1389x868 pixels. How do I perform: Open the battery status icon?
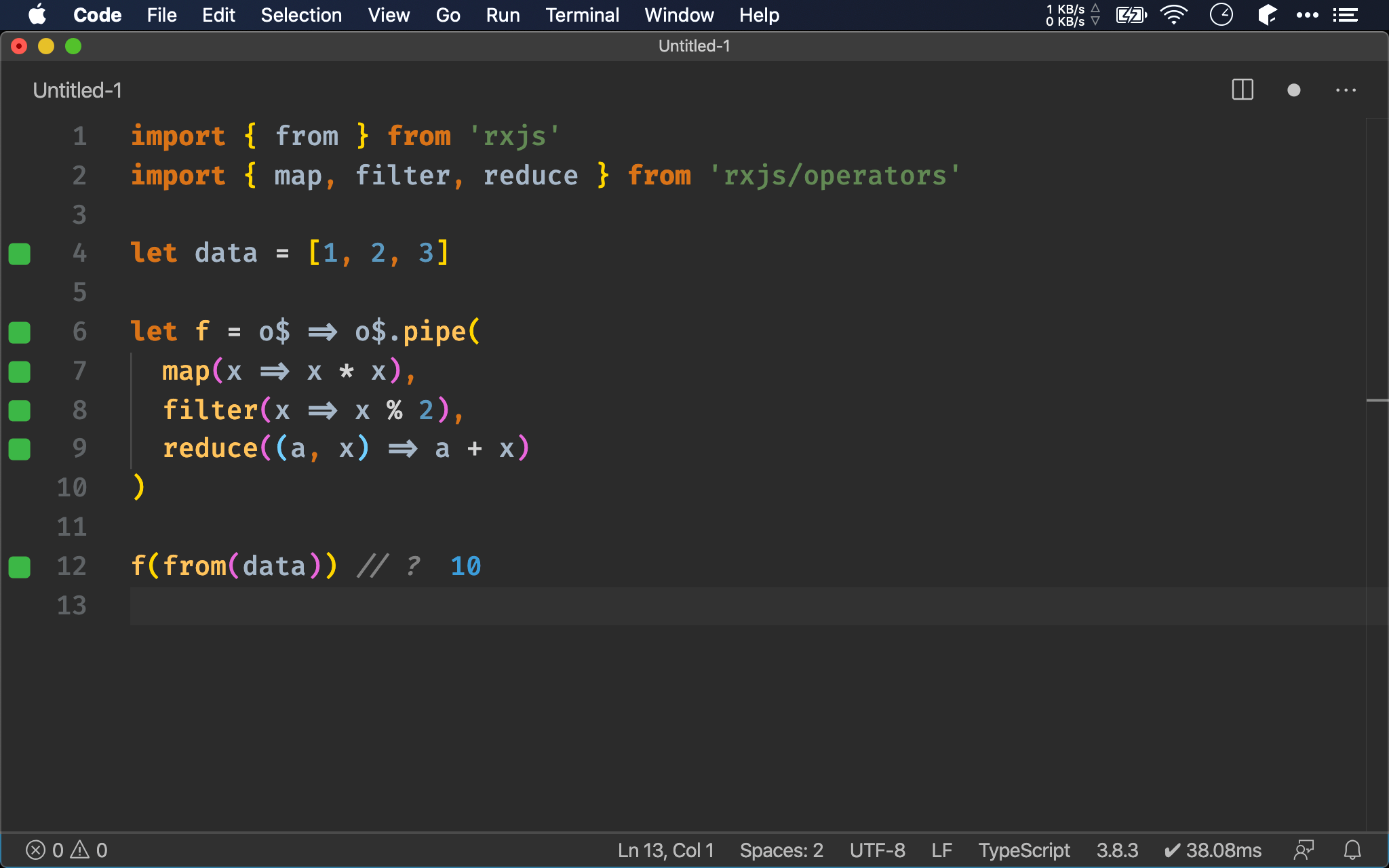tap(1131, 15)
